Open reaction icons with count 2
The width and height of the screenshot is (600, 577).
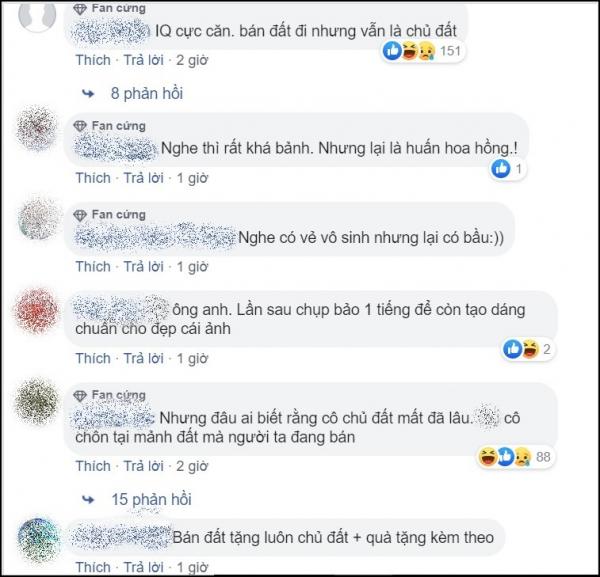tap(527, 349)
